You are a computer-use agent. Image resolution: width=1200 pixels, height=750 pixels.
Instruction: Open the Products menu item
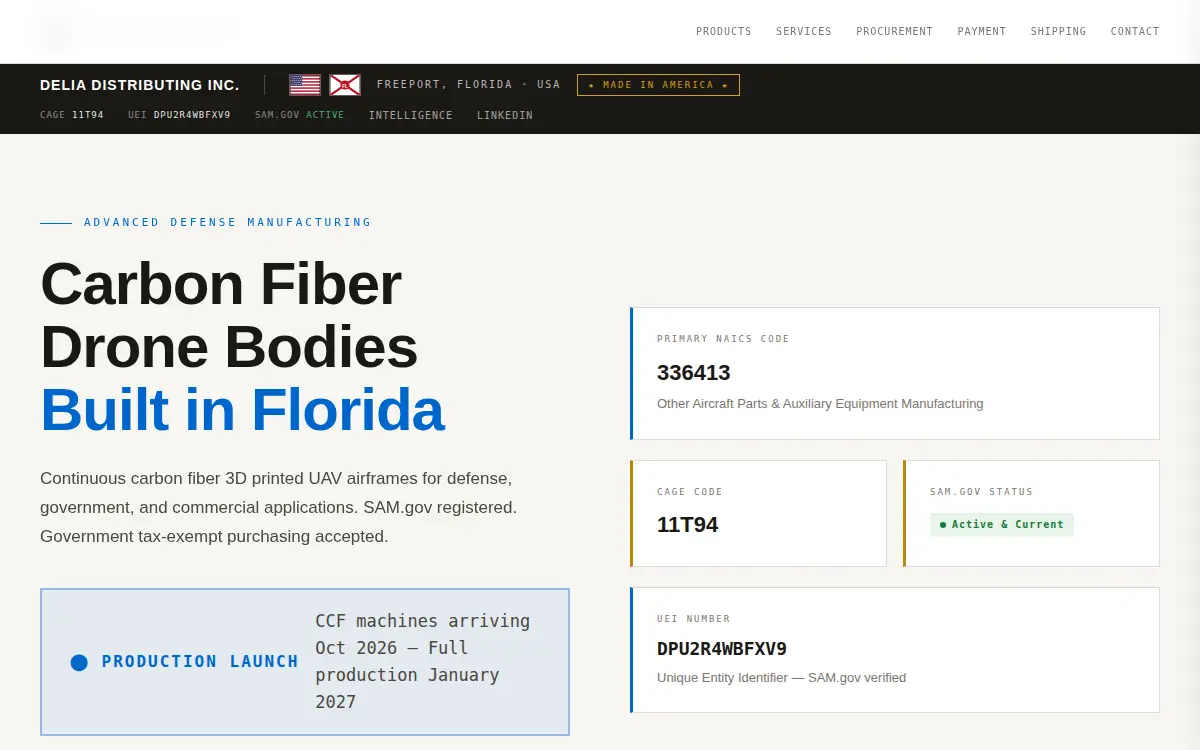[x=724, y=32]
